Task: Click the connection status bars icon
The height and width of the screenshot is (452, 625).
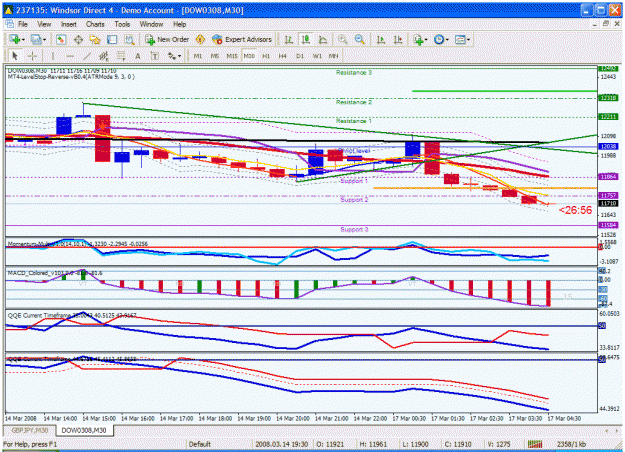Action: coord(535,444)
